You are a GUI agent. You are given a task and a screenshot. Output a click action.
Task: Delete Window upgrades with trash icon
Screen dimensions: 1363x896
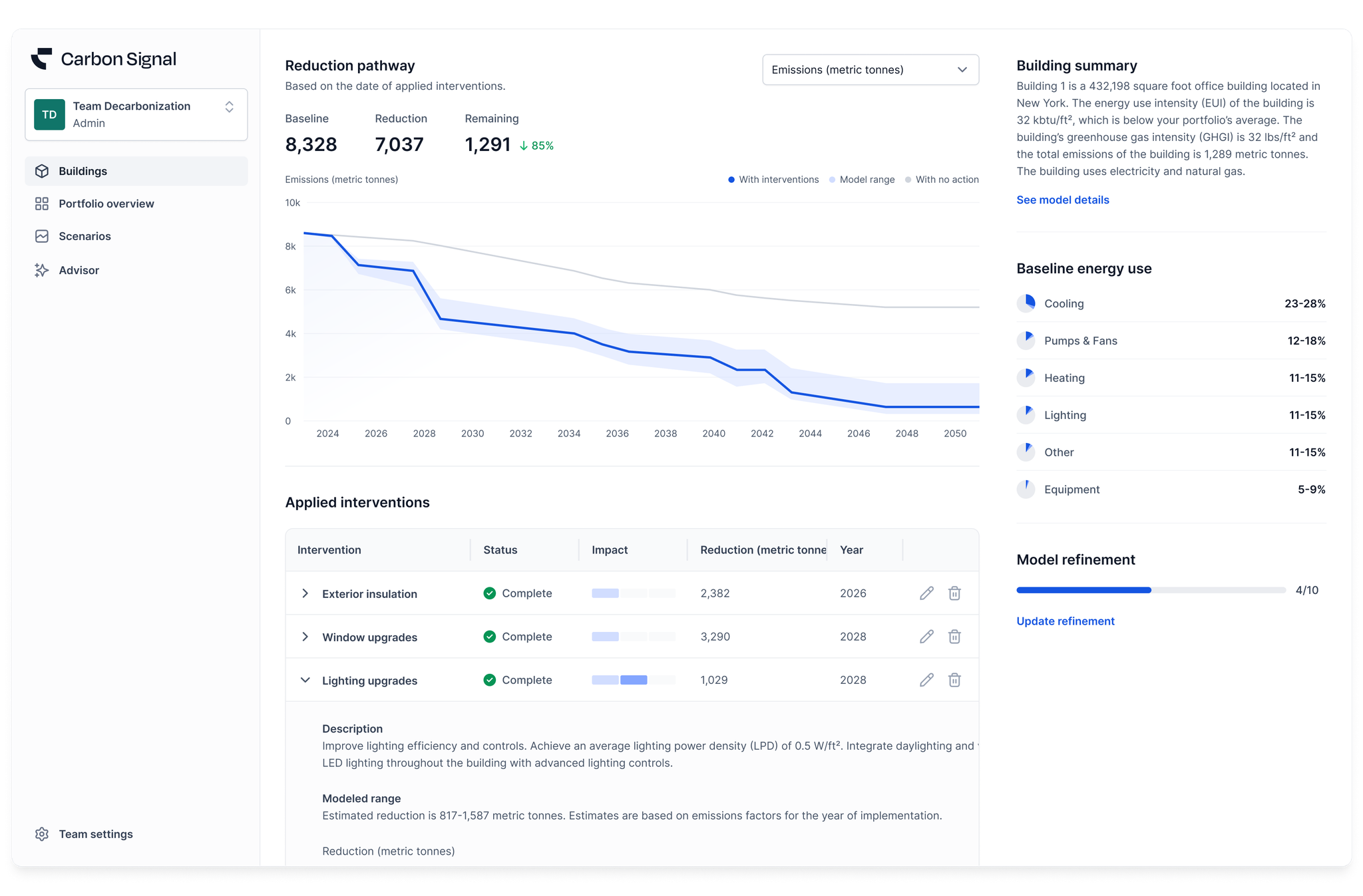(954, 637)
